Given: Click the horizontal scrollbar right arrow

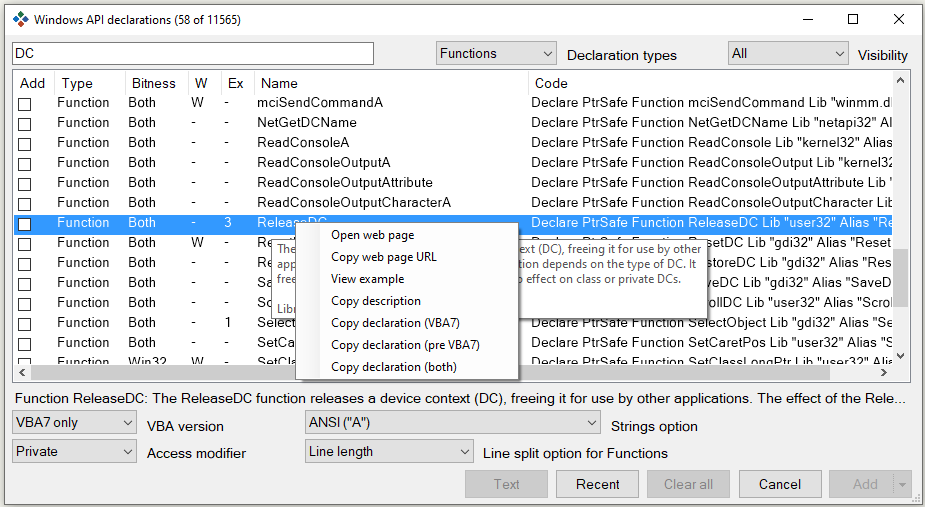Looking at the screenshot, I should [x=884, y=372].
